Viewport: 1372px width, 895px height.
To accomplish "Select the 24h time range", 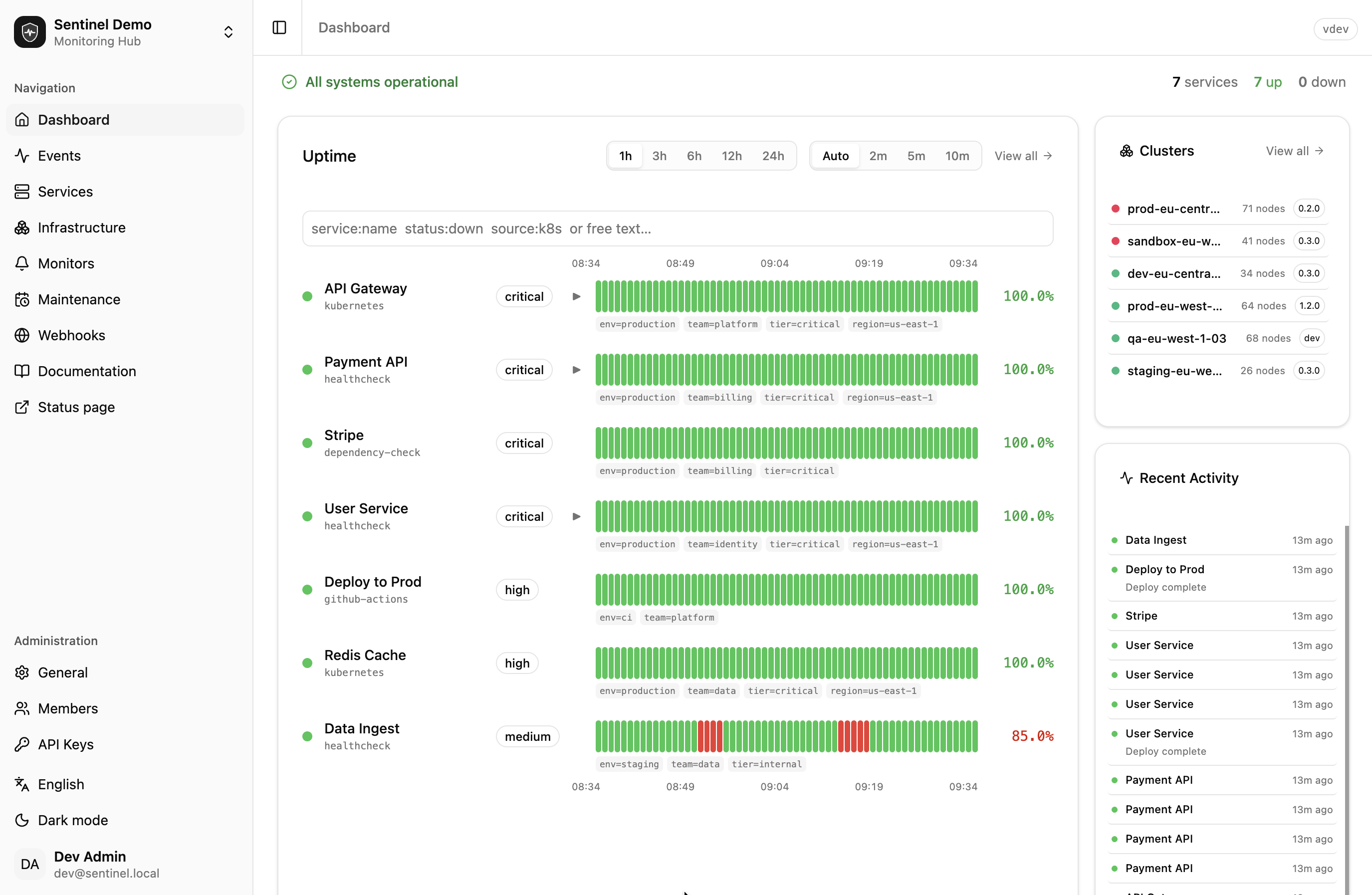I will click(773, 156).
